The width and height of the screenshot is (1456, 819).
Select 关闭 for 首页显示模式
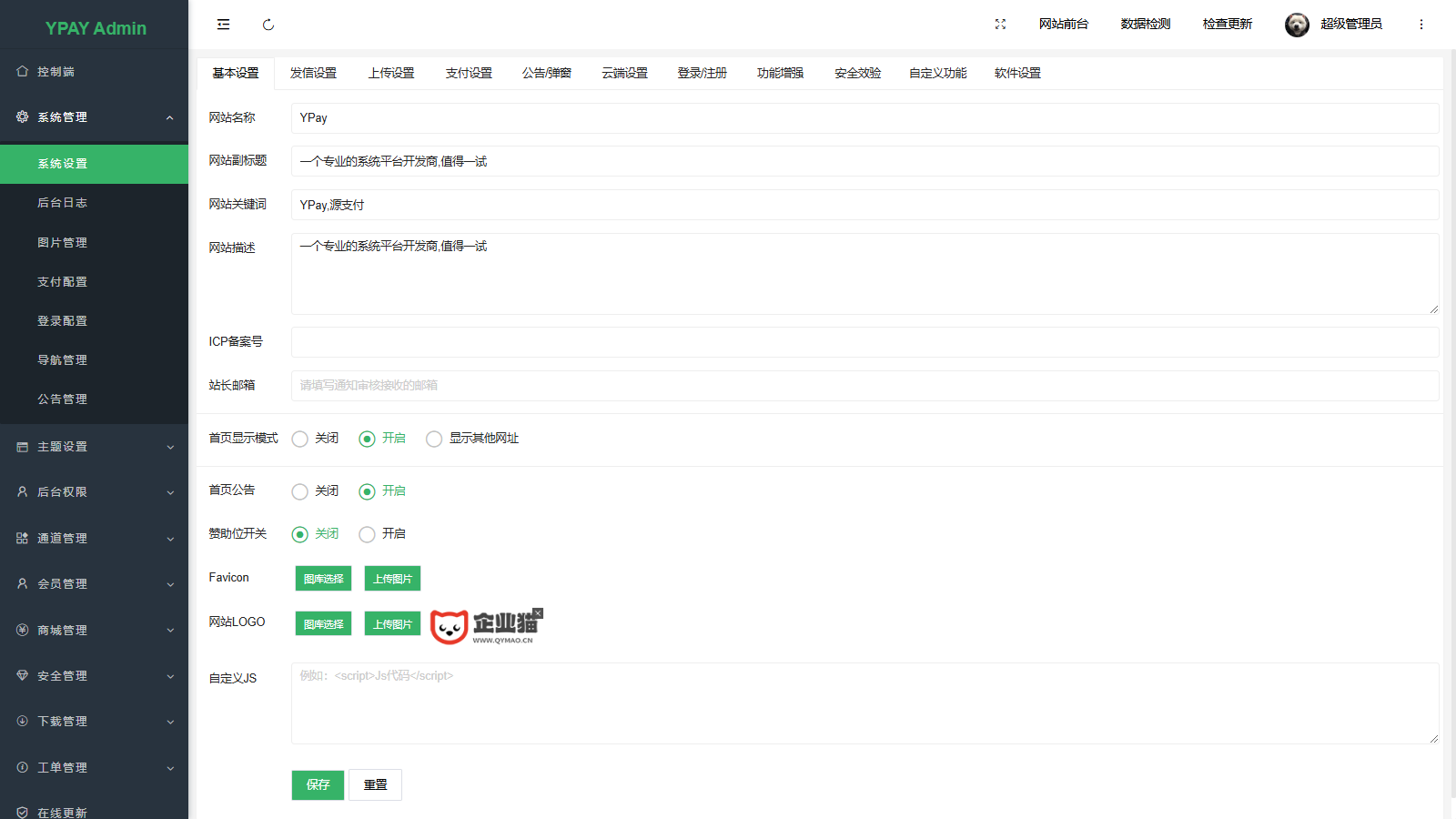300,440
